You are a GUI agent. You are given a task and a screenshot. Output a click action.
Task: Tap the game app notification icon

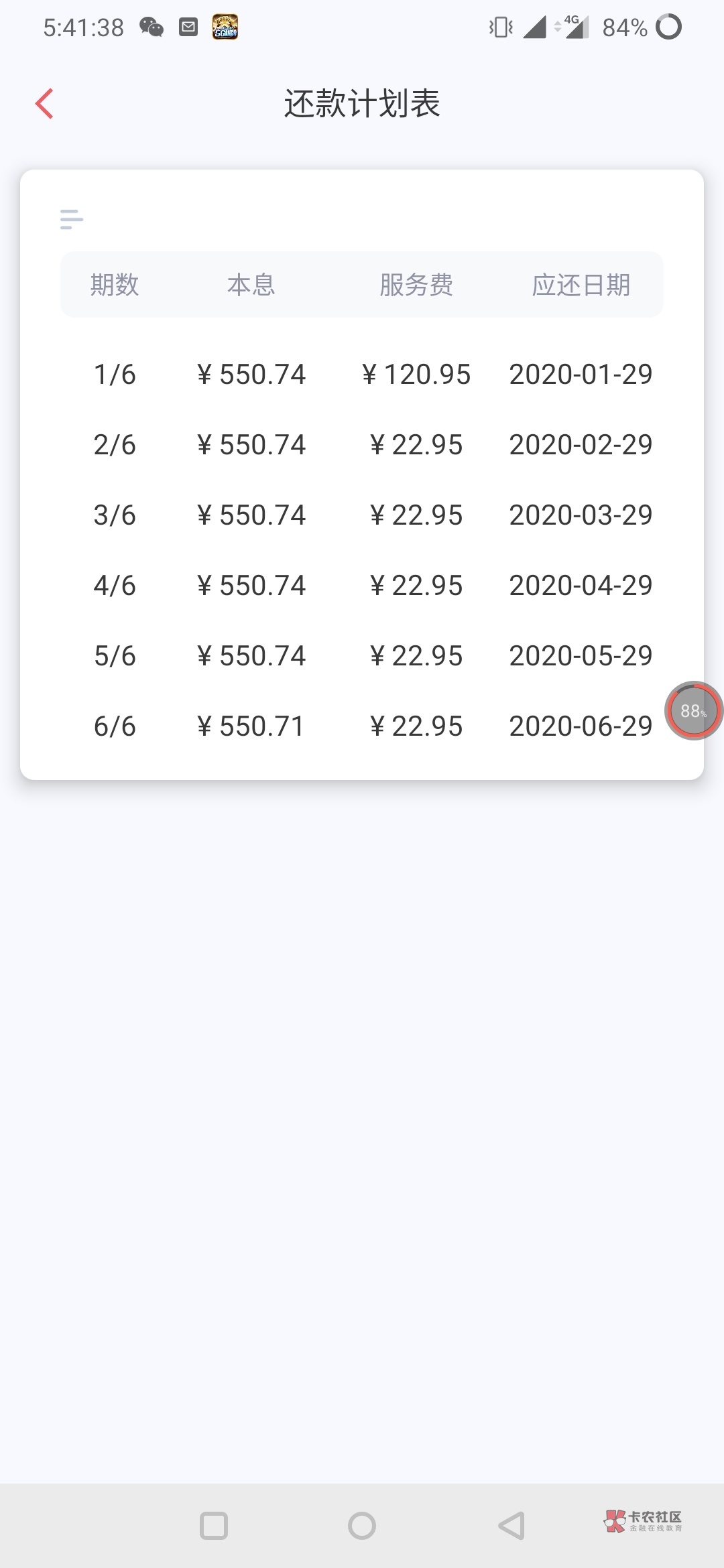pyautogui.click(x=225, y=27)
